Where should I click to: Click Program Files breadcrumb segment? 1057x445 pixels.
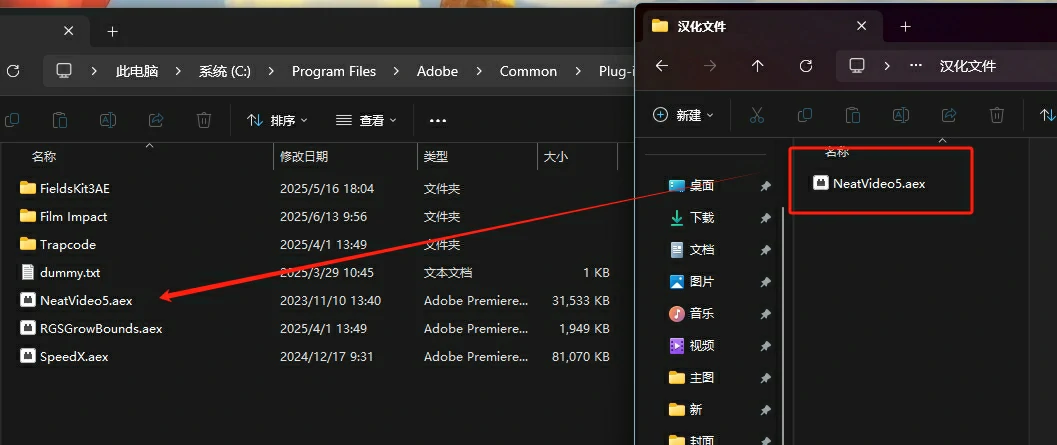coord(334,71)
